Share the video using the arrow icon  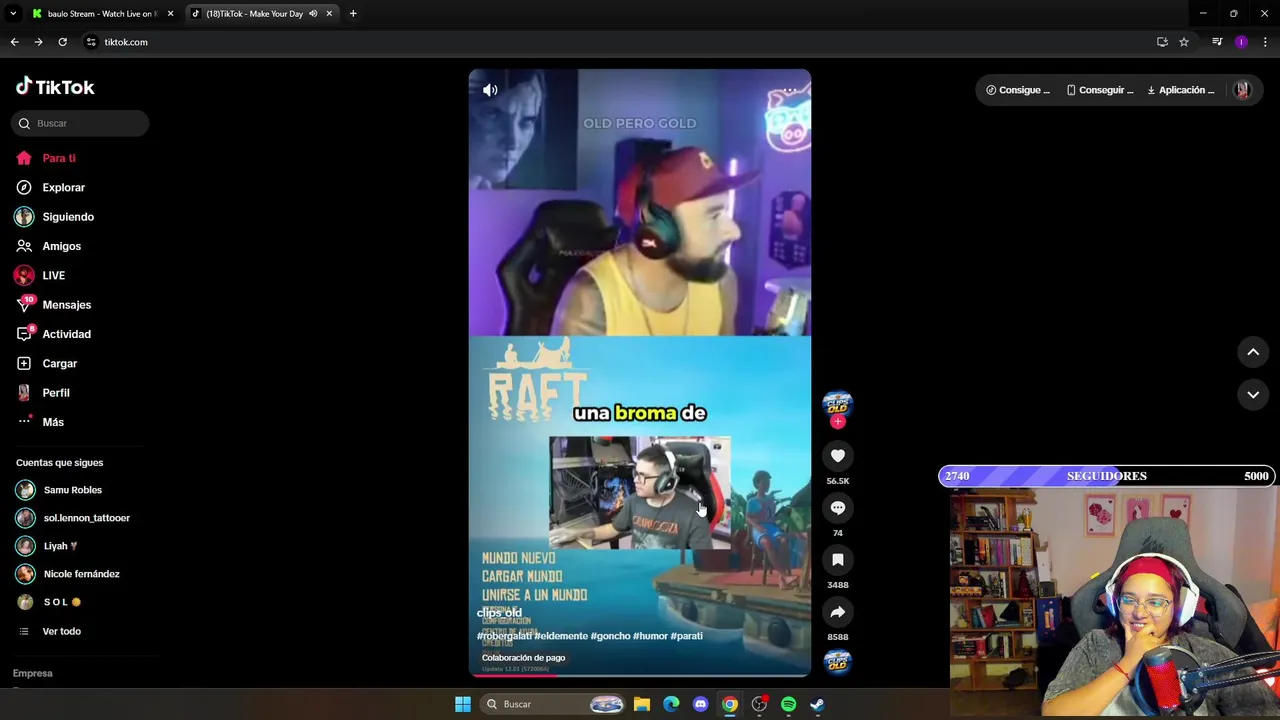838,612
